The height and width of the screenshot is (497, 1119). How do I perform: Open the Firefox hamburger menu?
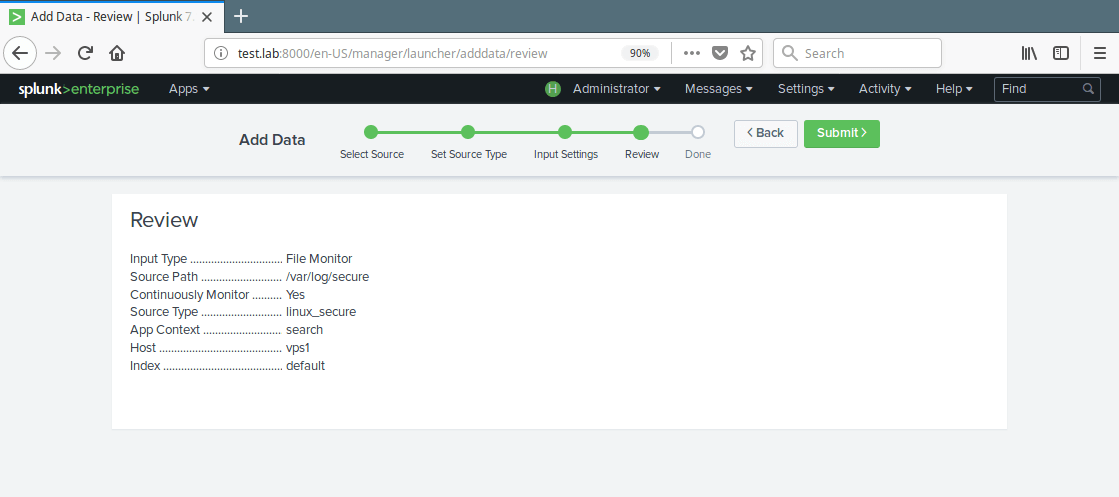point(1099,53)
